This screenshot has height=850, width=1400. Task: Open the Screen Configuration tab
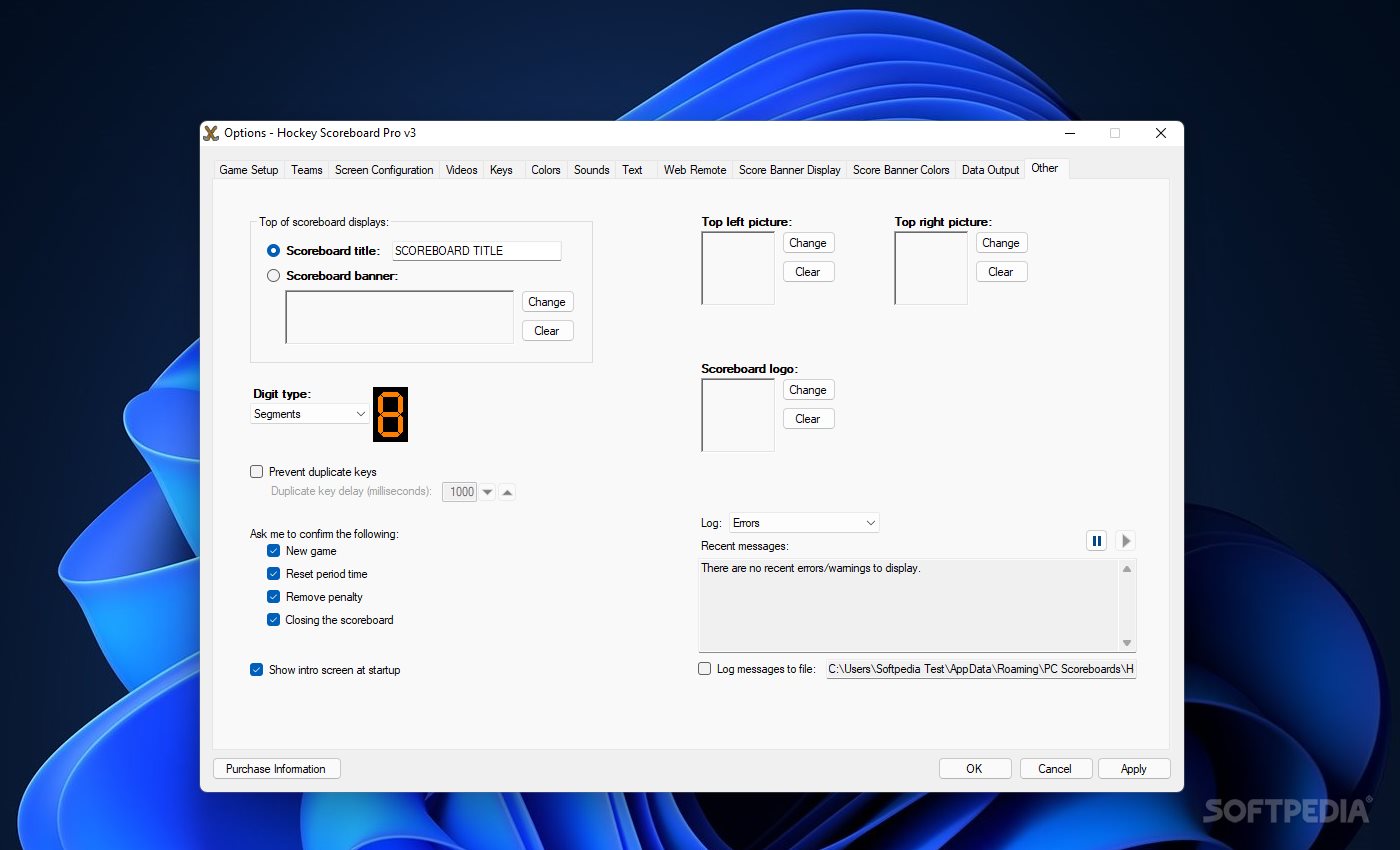(384, 170)
